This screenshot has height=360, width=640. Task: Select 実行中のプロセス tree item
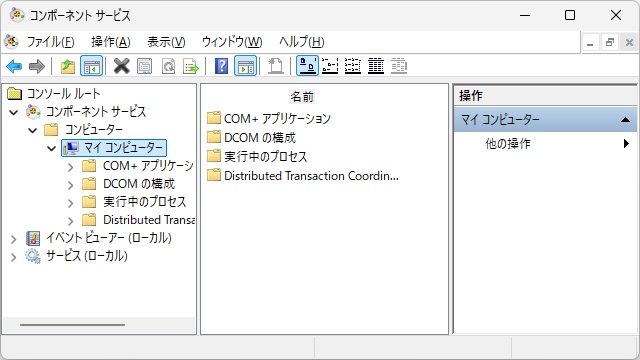(x=144, y=202)
